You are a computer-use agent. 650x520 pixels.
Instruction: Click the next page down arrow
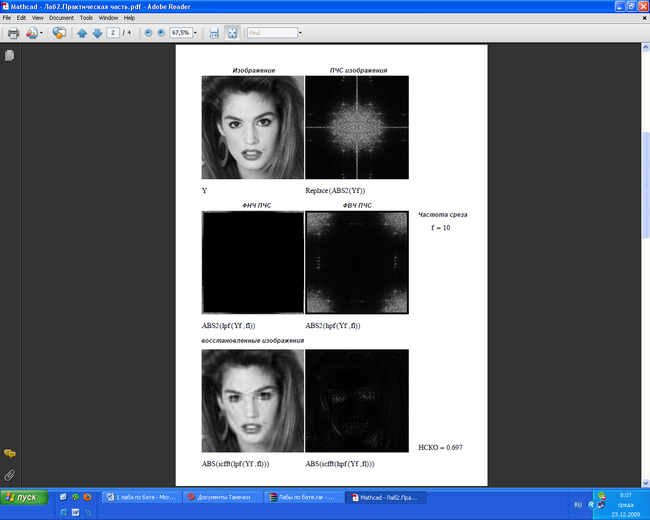(97, 33)
